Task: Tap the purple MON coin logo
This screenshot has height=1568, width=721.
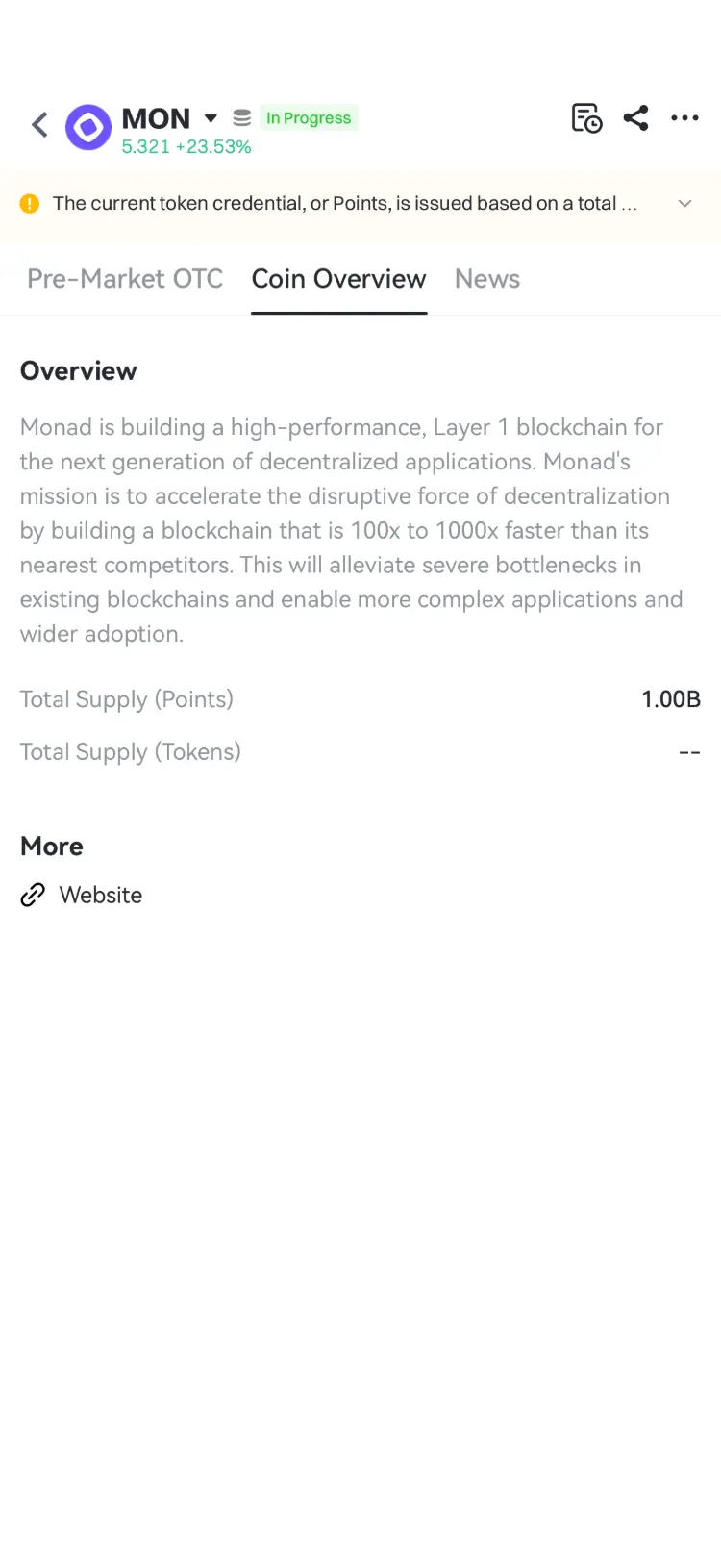Action: (88, 127)
